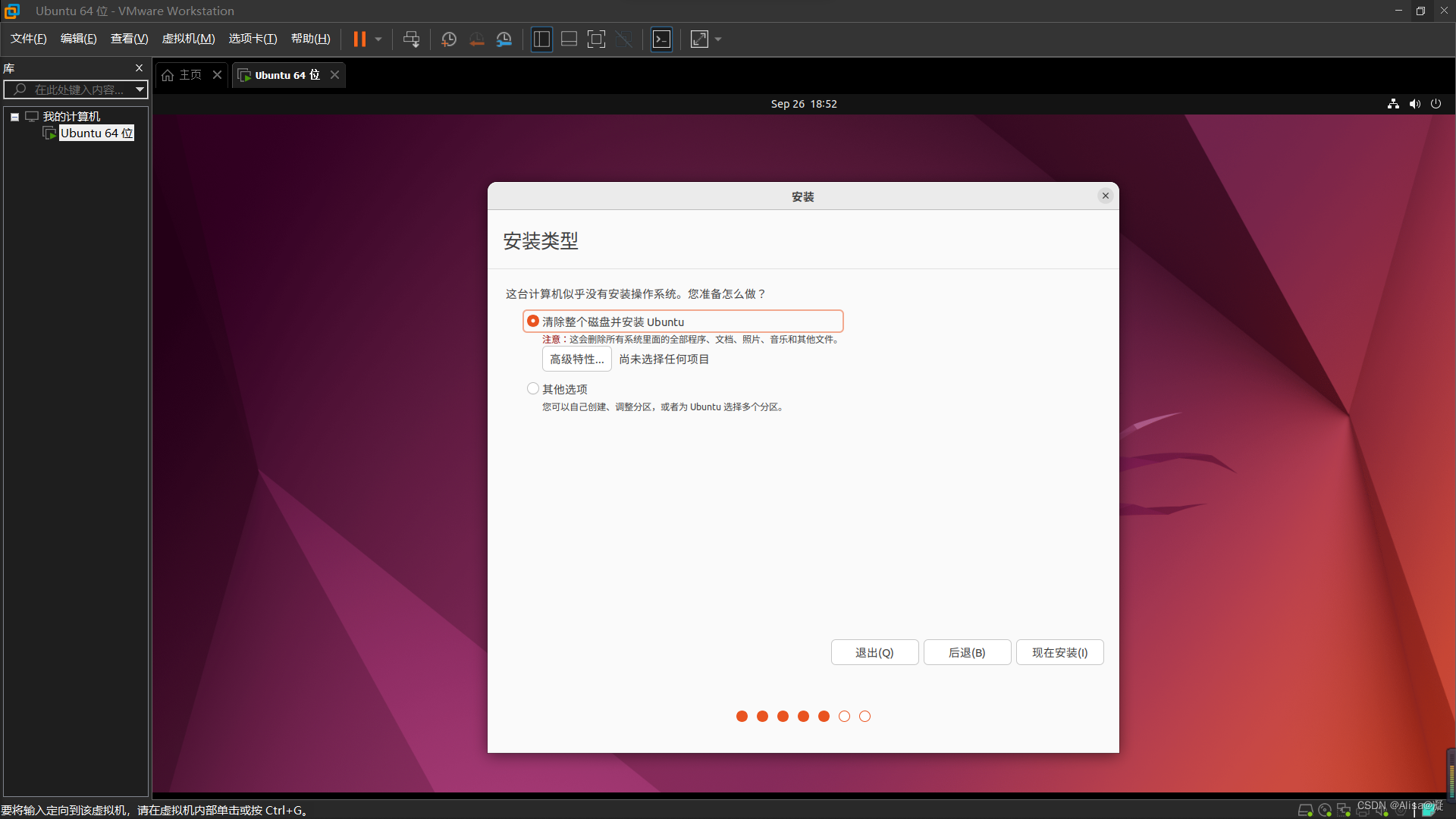
Task: Take a snapshot of the VM
Action: point(449,39)
